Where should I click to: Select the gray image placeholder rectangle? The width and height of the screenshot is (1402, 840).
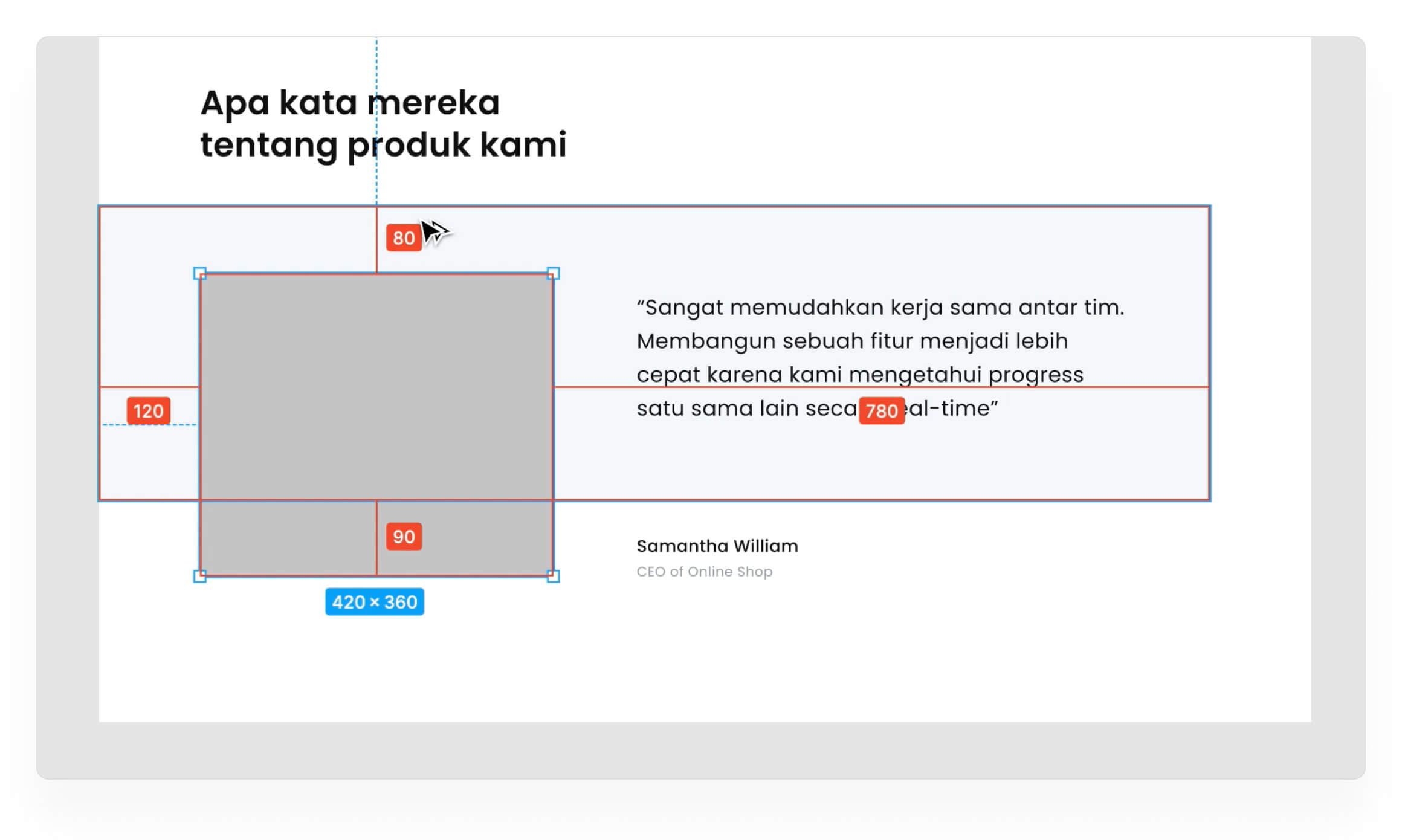click(x=376, y=425)
